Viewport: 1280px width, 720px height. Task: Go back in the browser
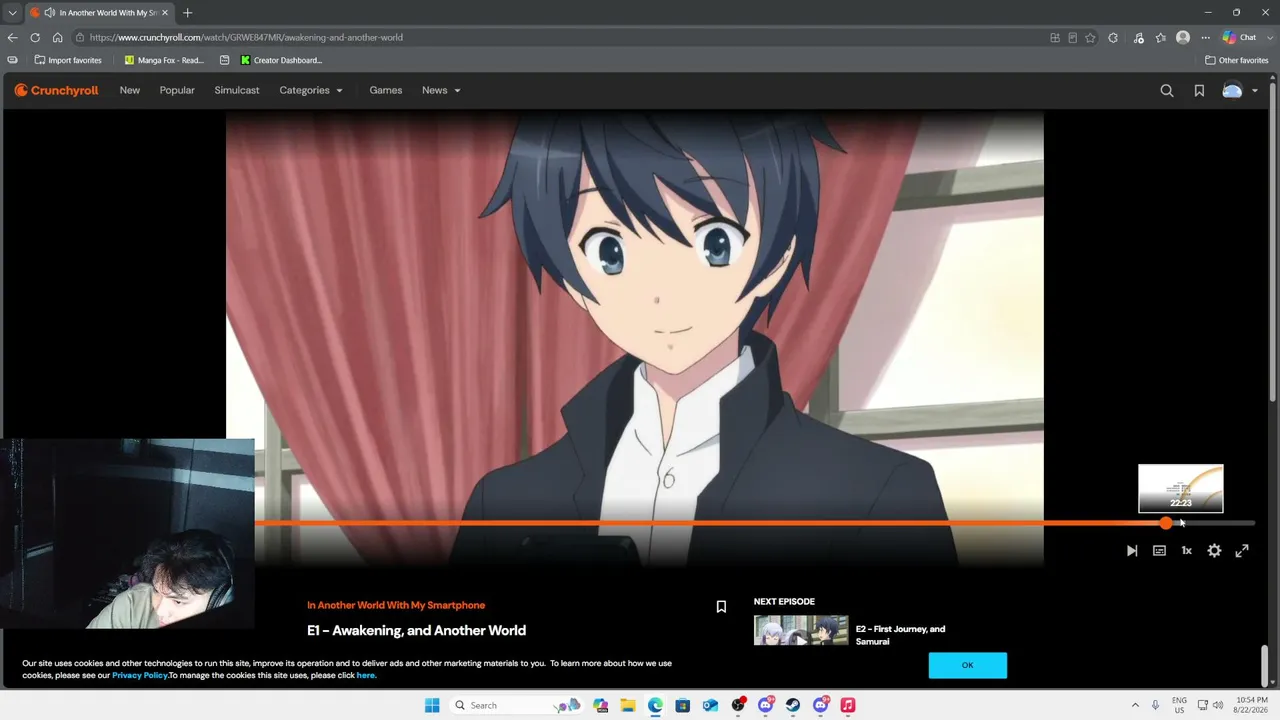click(13, 37)
